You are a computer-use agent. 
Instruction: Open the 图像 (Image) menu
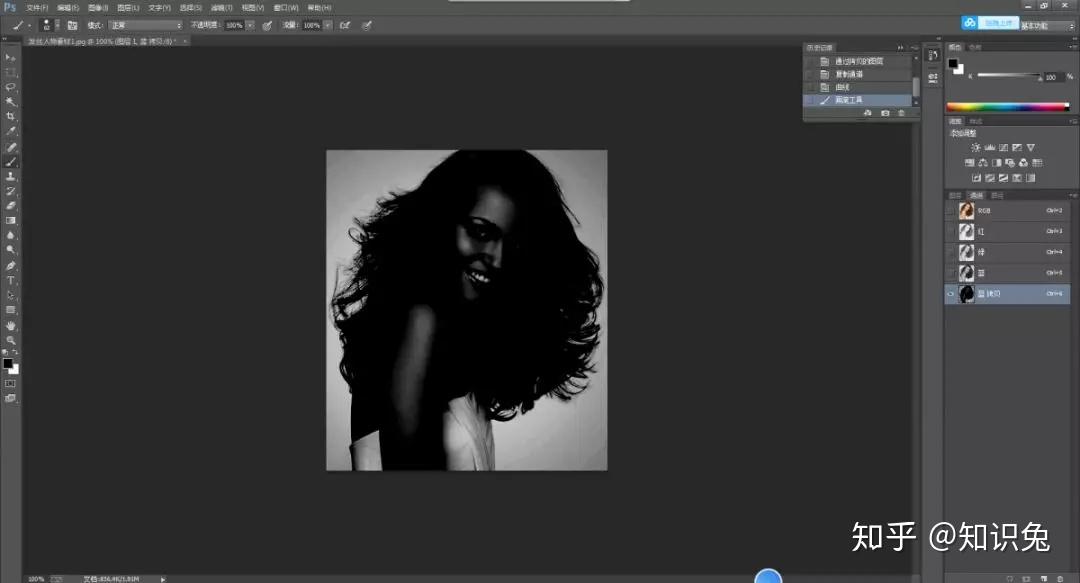[x=98, y=7]
